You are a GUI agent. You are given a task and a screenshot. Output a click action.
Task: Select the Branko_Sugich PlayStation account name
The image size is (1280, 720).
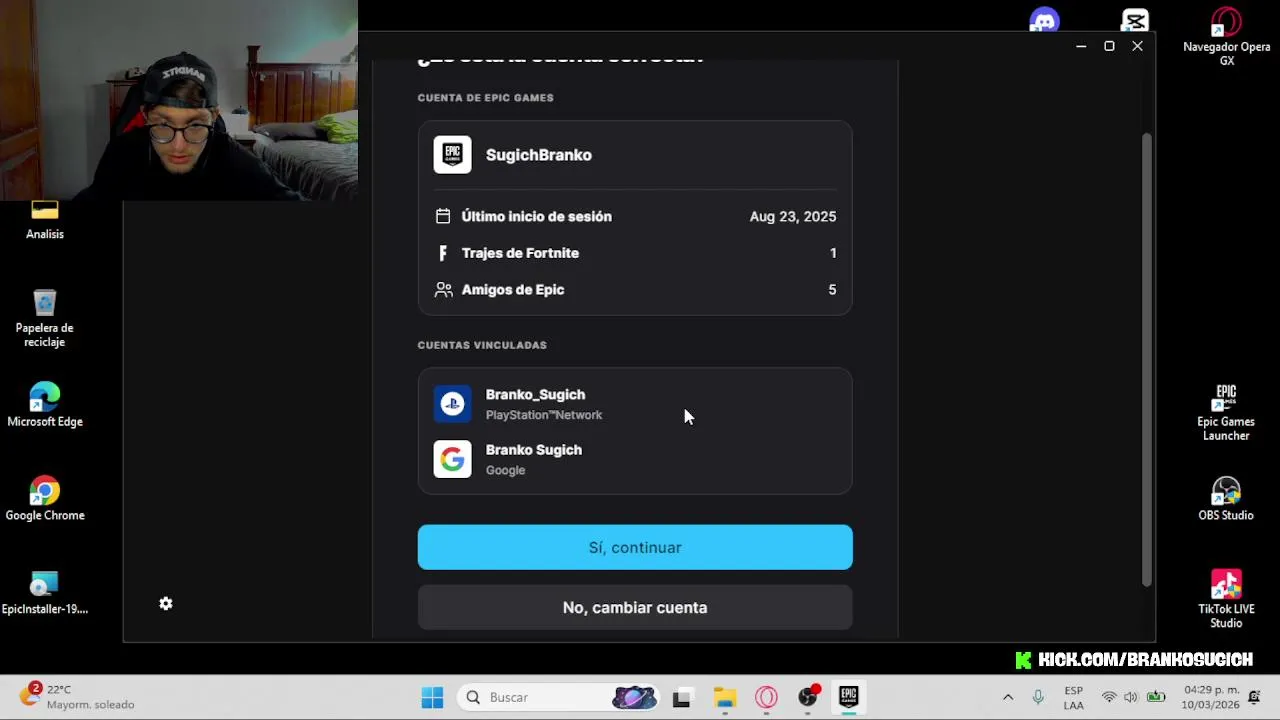[x=535, y=395]
